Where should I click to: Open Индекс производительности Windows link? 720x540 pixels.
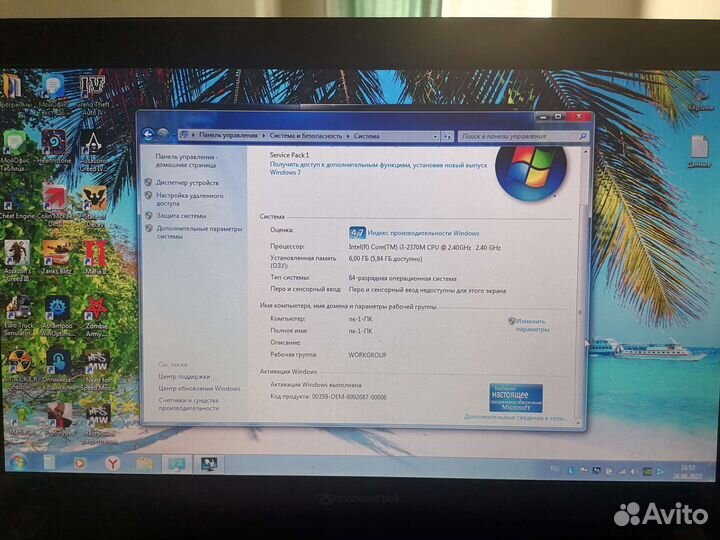point(423,233)
